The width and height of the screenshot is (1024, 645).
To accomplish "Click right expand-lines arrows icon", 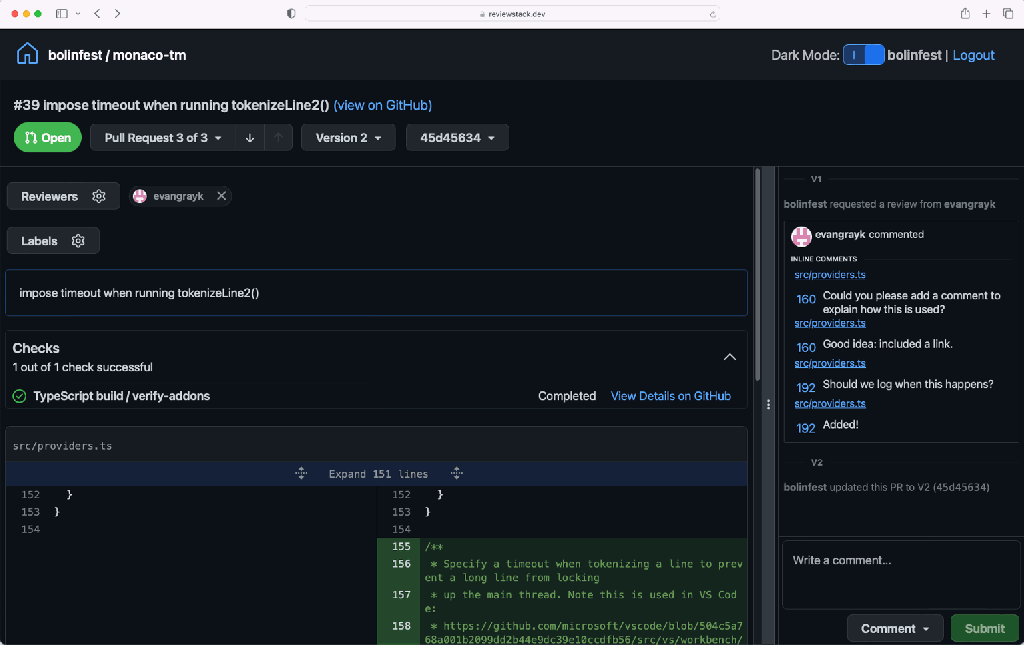I will [x=457, y=473].
